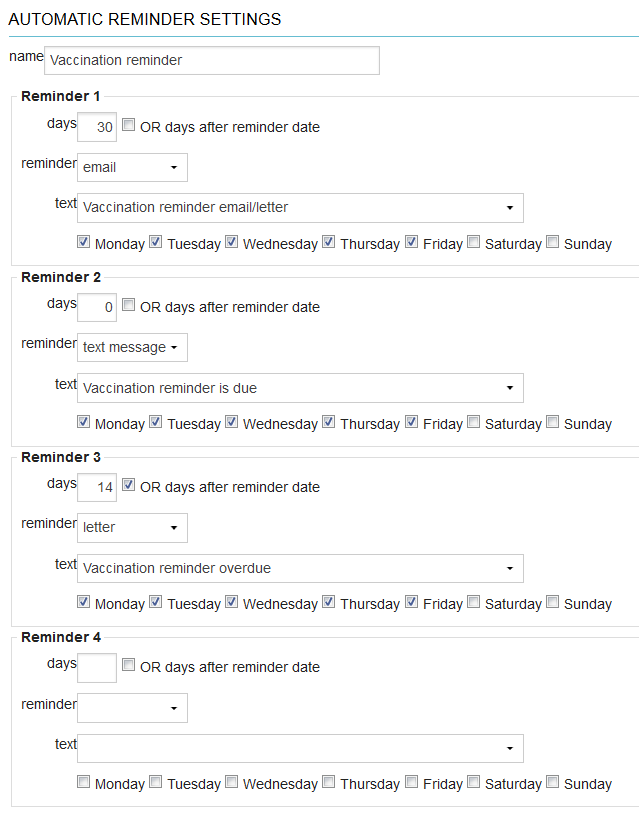Click the 'Vaccination reminder' name field
The width and height of the screenshot is (639, 813).
212,60
